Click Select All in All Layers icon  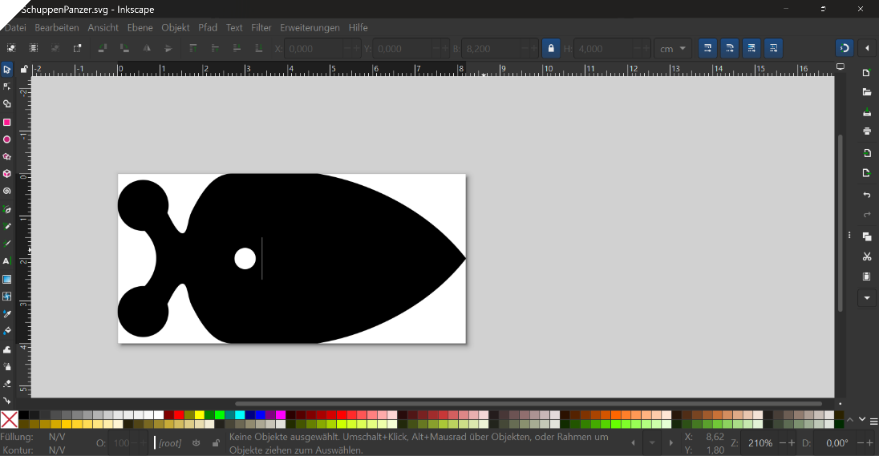33,48
